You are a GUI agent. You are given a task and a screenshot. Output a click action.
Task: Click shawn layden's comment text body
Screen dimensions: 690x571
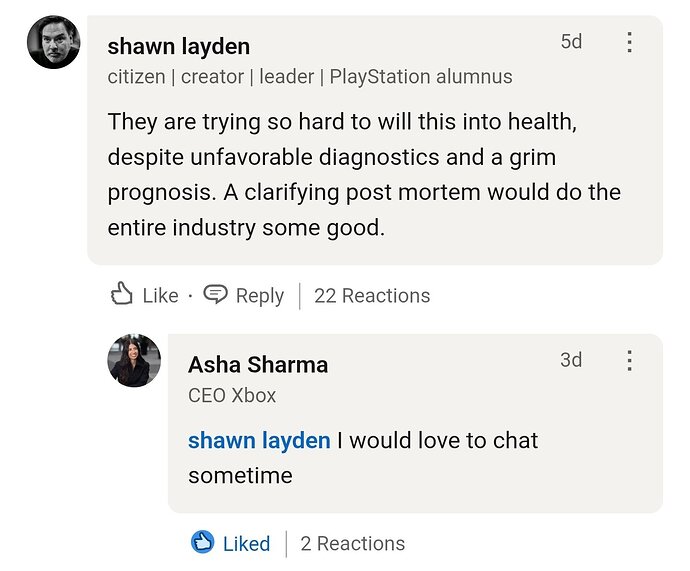click(x=364, y=175)
